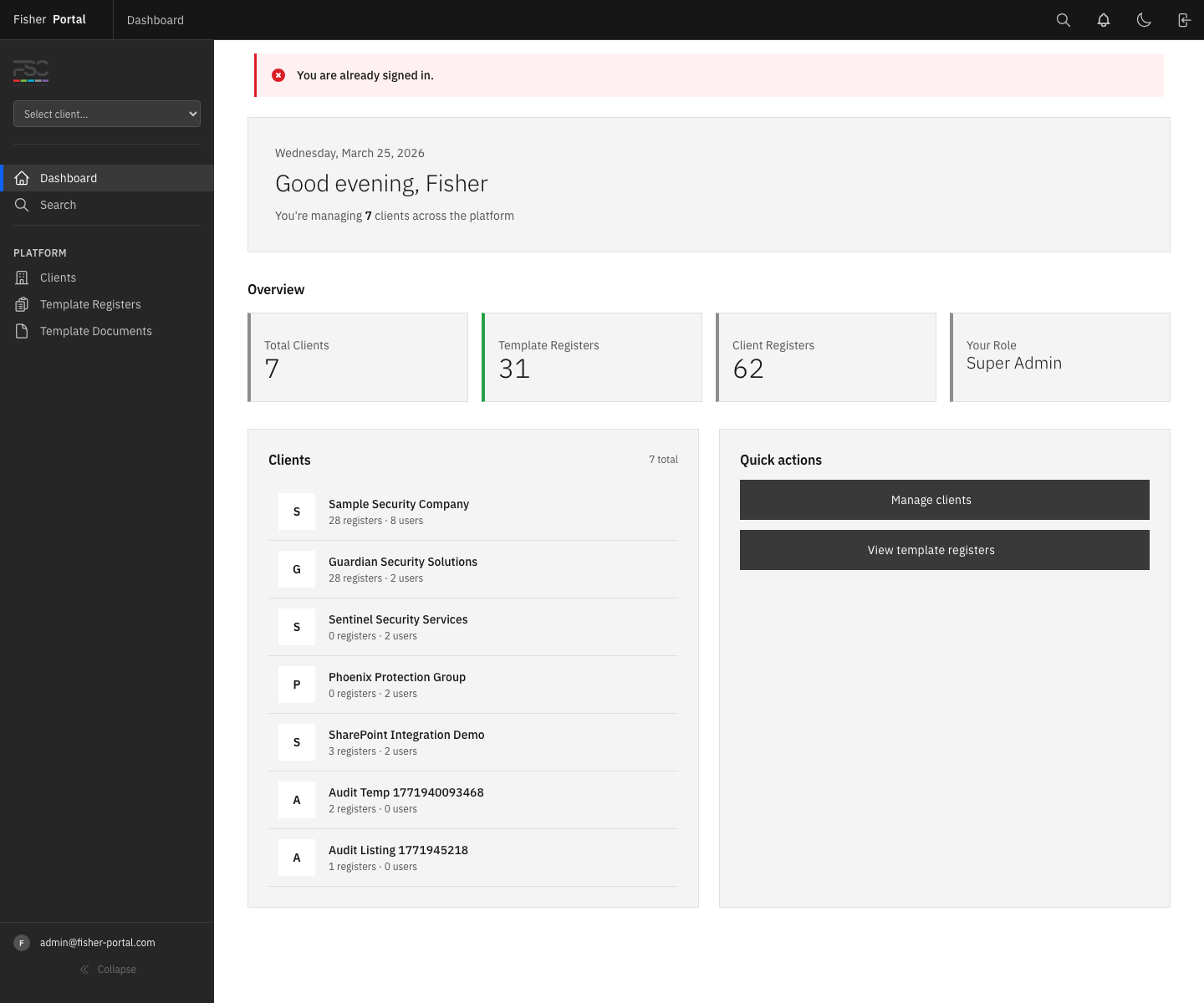Open Sample Security Company client

point(398,504)
